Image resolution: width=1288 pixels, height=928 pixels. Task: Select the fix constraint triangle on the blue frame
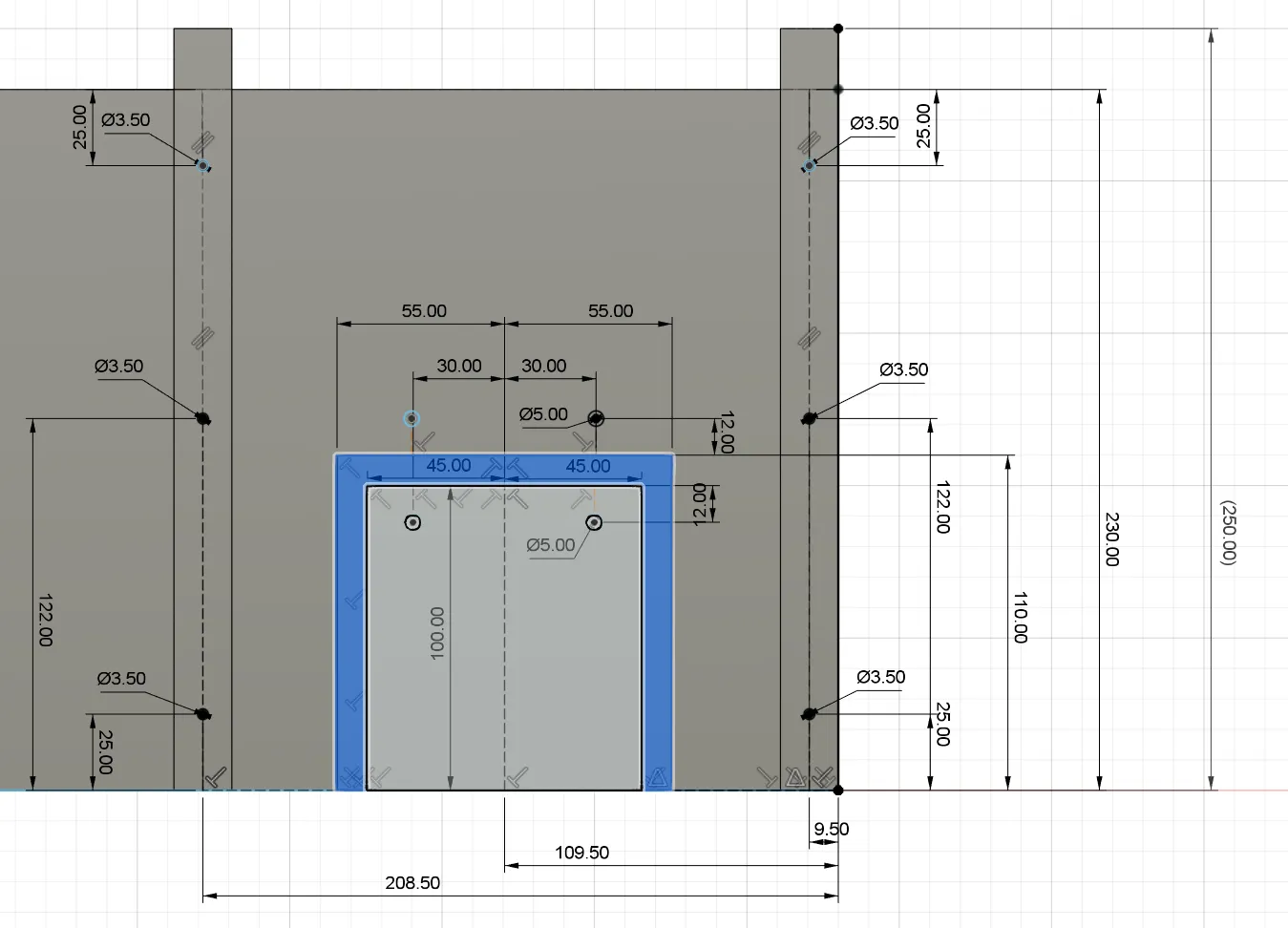659,777
